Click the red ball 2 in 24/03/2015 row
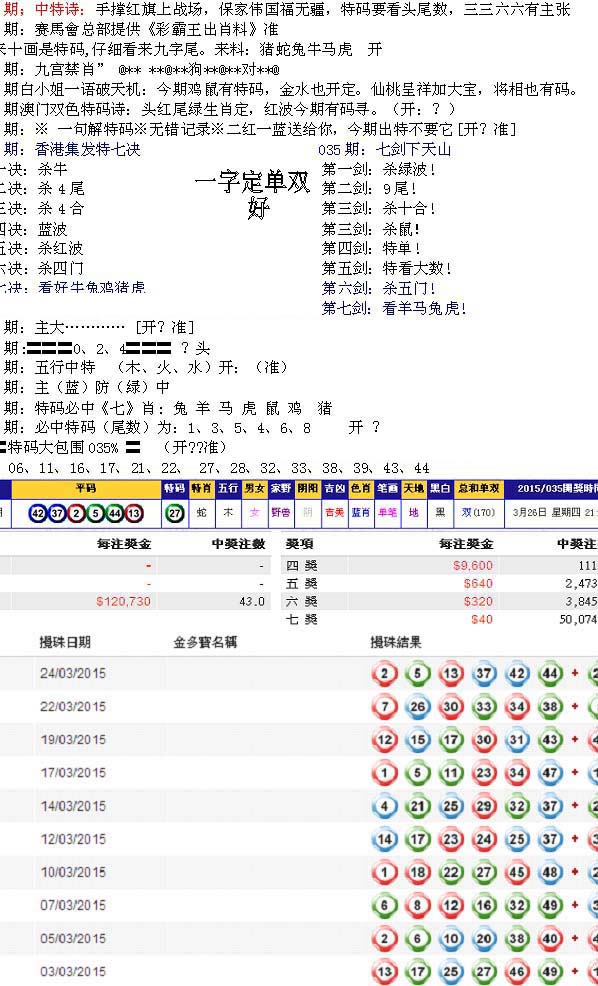The width and height of the screenshot is (598, 986). (385, 673)
